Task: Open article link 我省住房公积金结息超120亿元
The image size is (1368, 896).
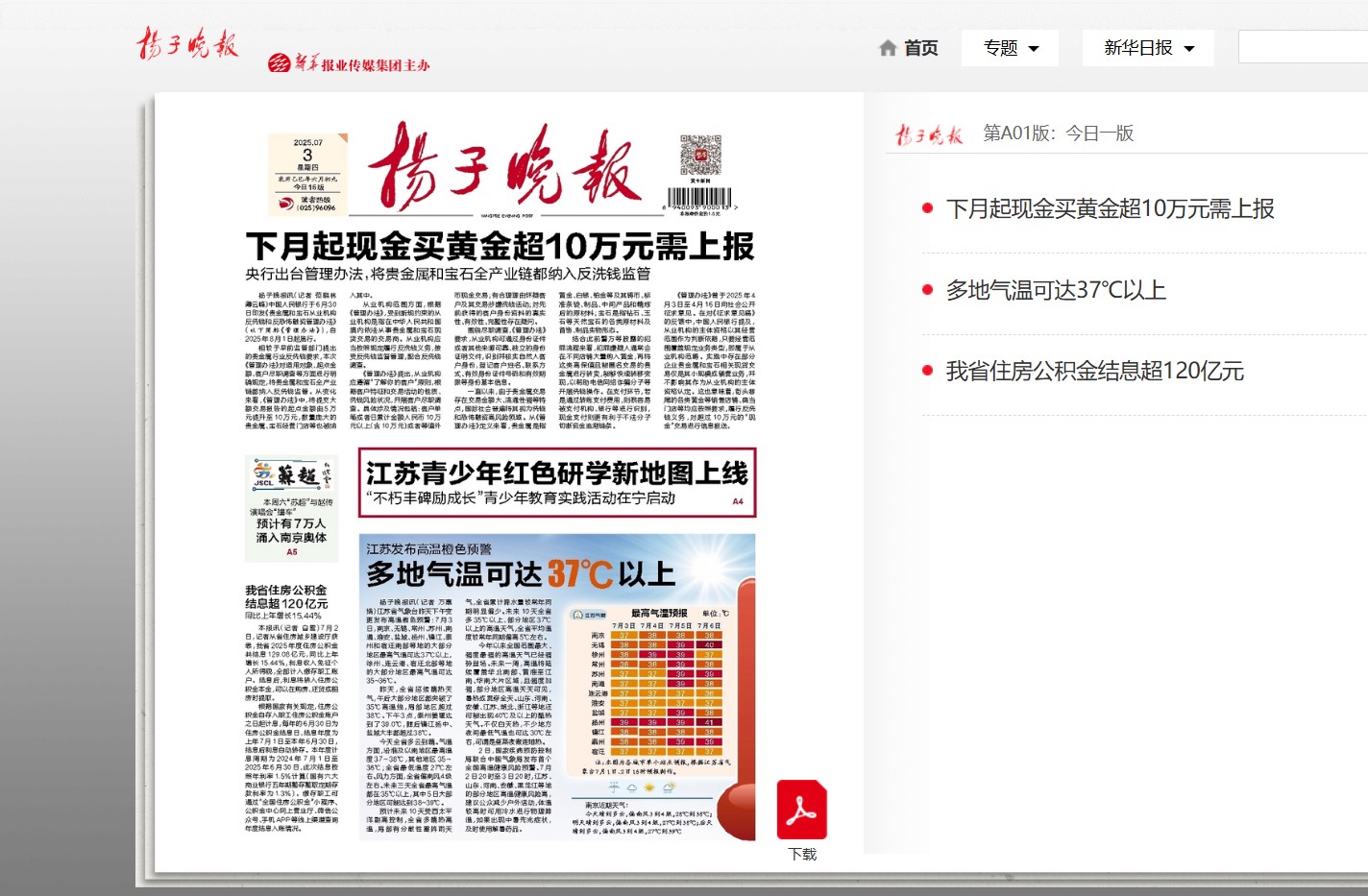Action: tap(1094, 371)
